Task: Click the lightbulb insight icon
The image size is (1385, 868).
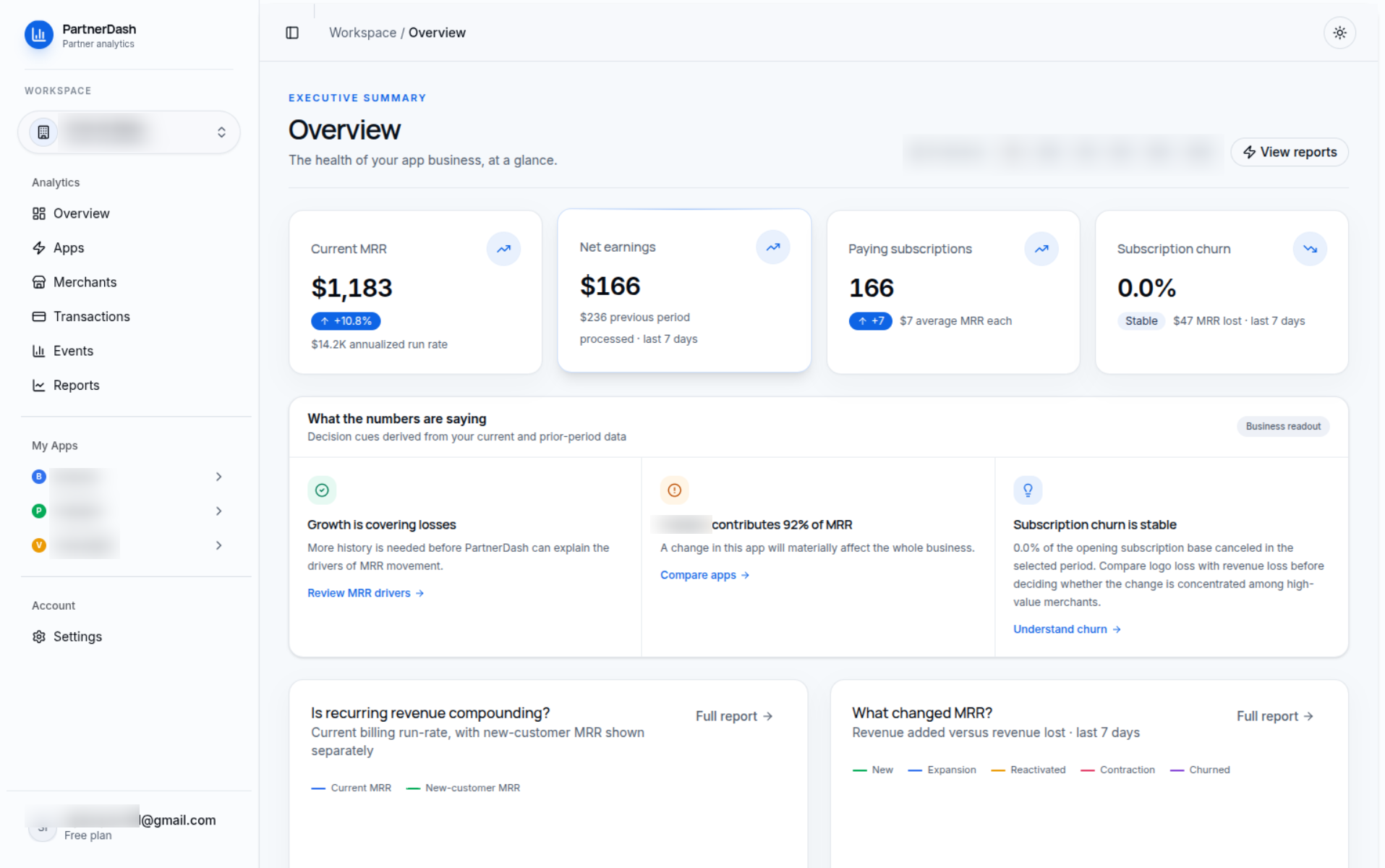Action: click(x=1028, y=490)
